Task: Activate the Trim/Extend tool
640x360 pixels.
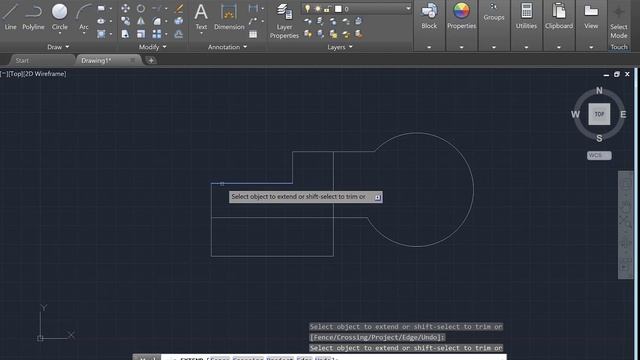Action: pyautogui.click(x=156, y=8)
